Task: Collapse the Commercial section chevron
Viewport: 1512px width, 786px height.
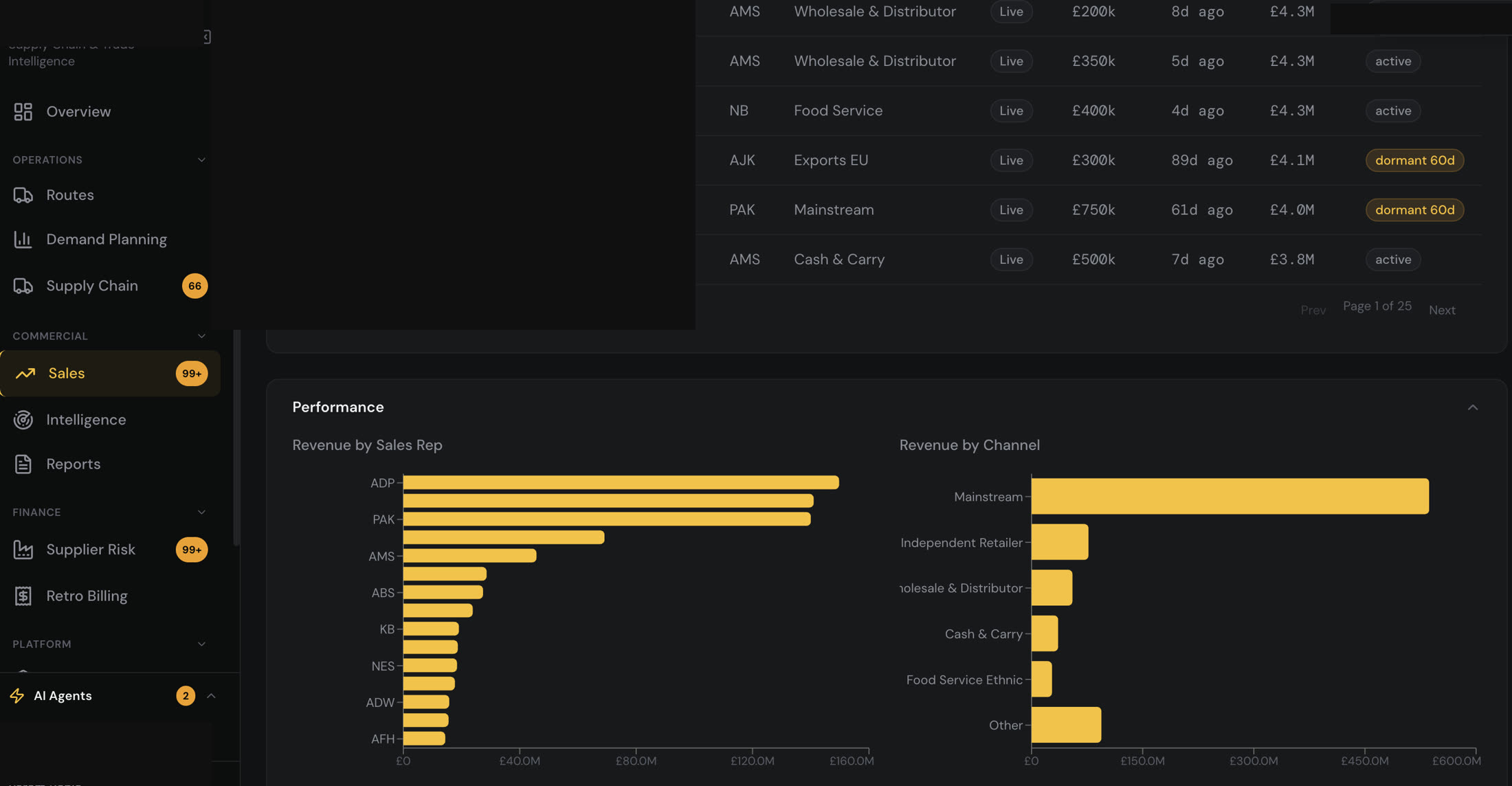Action: (201, 336)
